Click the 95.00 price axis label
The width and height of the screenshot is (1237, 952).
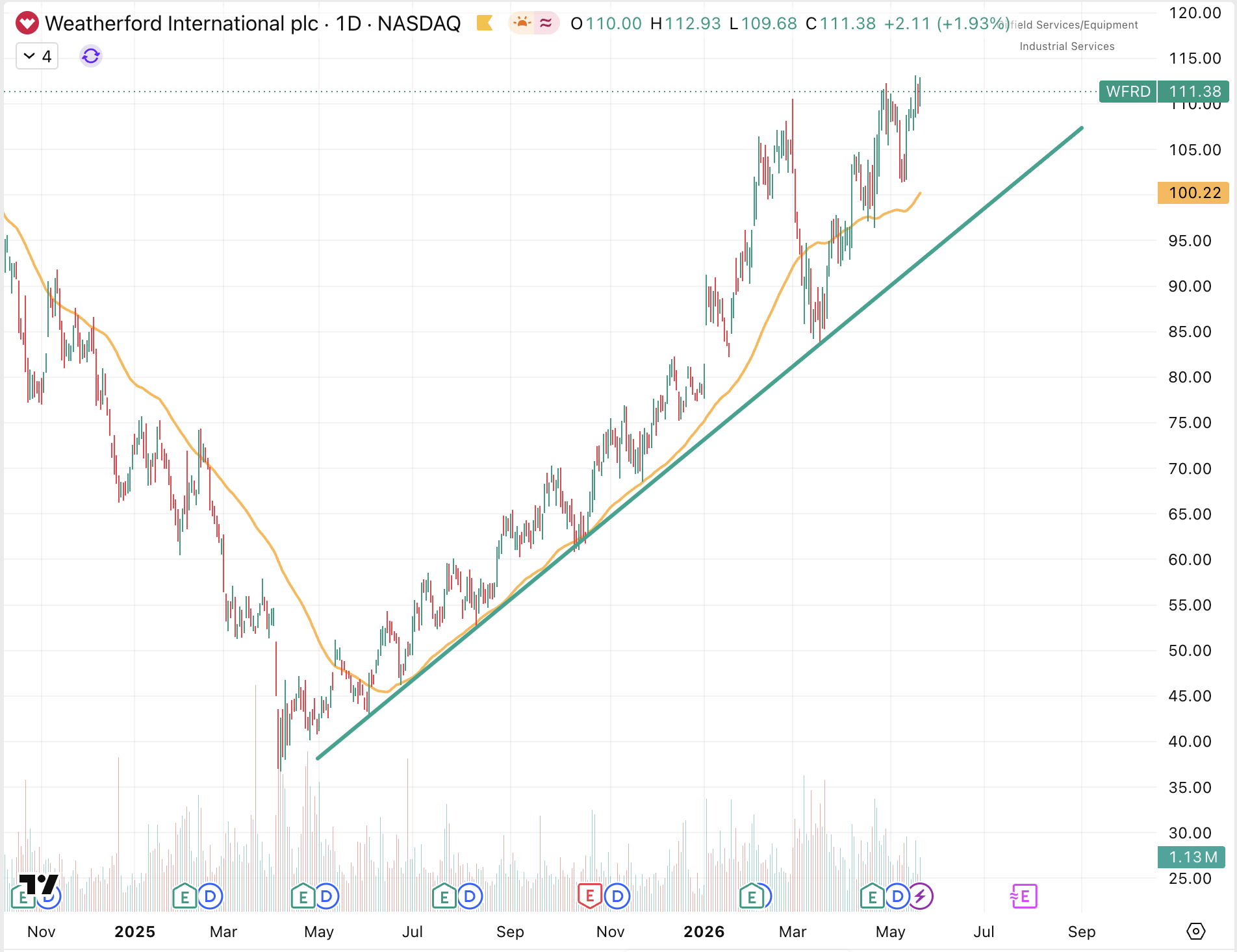click(x=1190, y=241)
